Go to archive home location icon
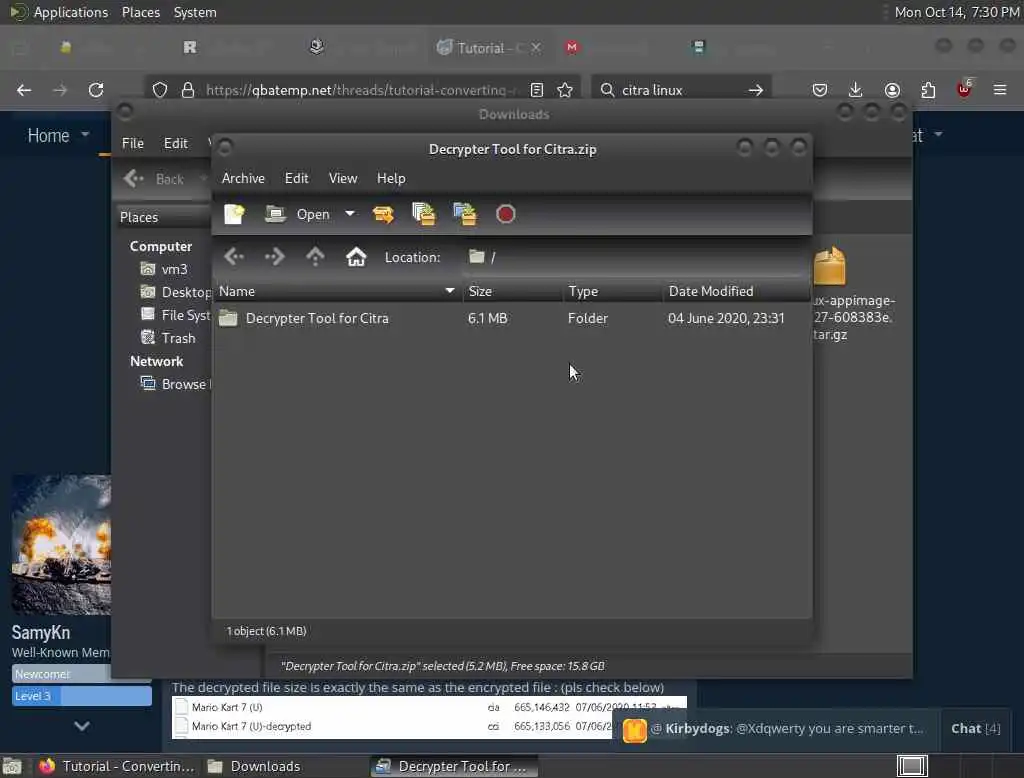1024x778 pixels. pos(356,257)
